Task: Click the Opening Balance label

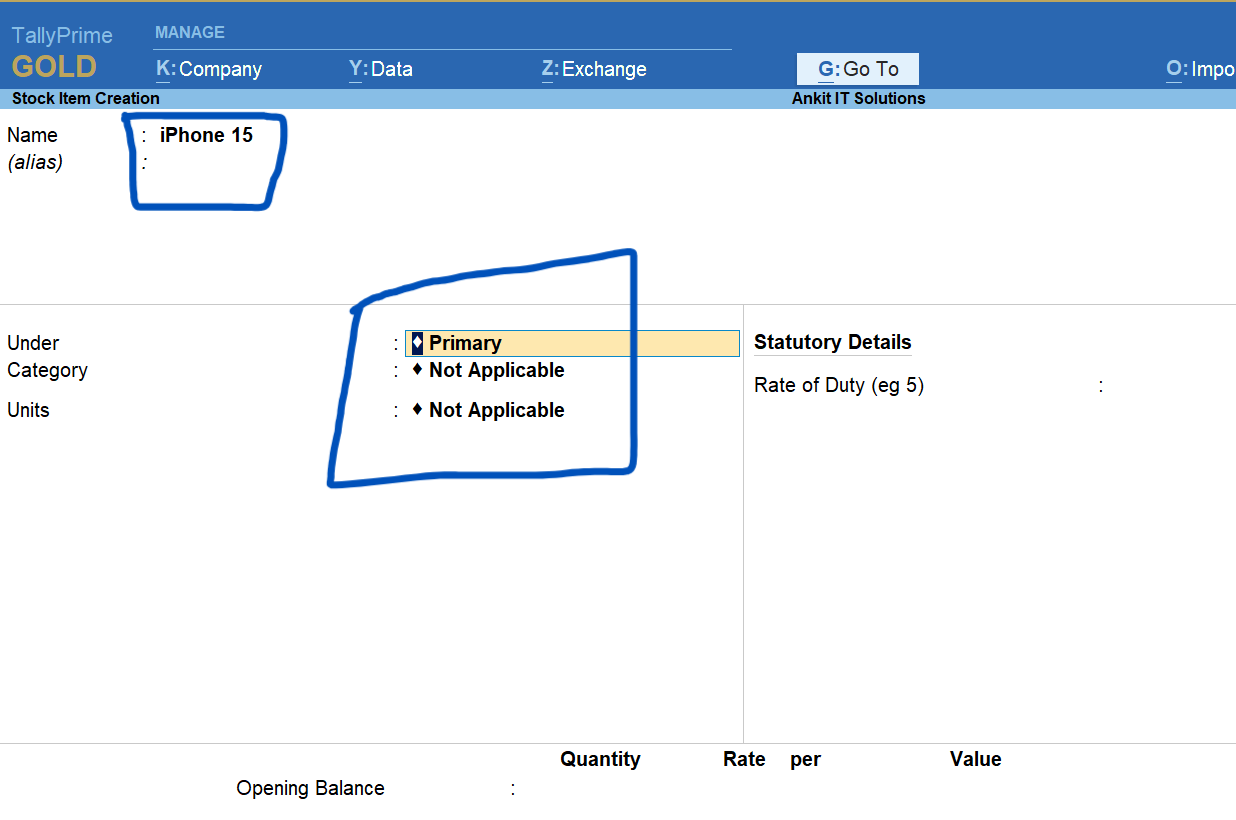Action: [x=310, y=788]
